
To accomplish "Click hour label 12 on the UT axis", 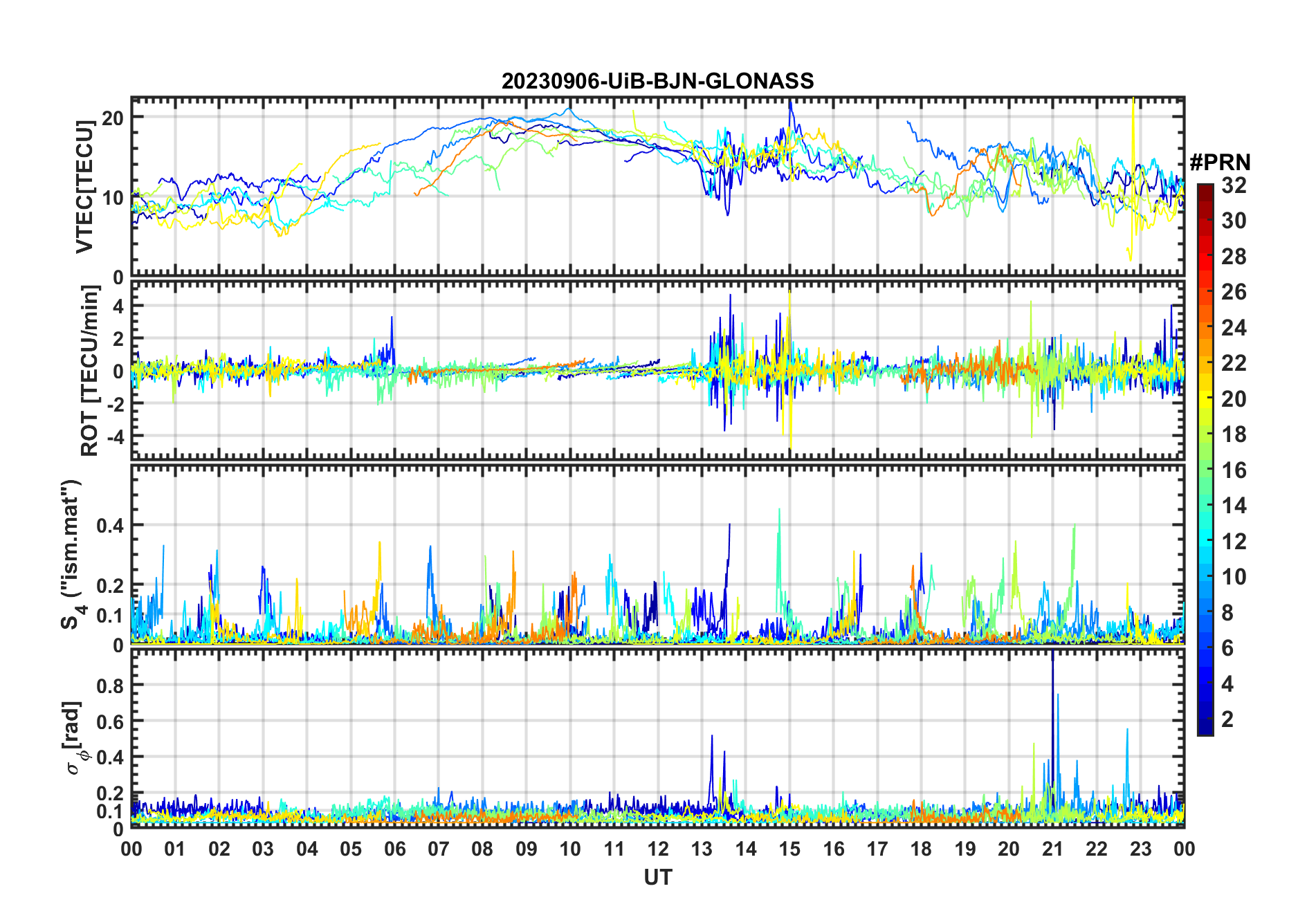I will 658,849.
